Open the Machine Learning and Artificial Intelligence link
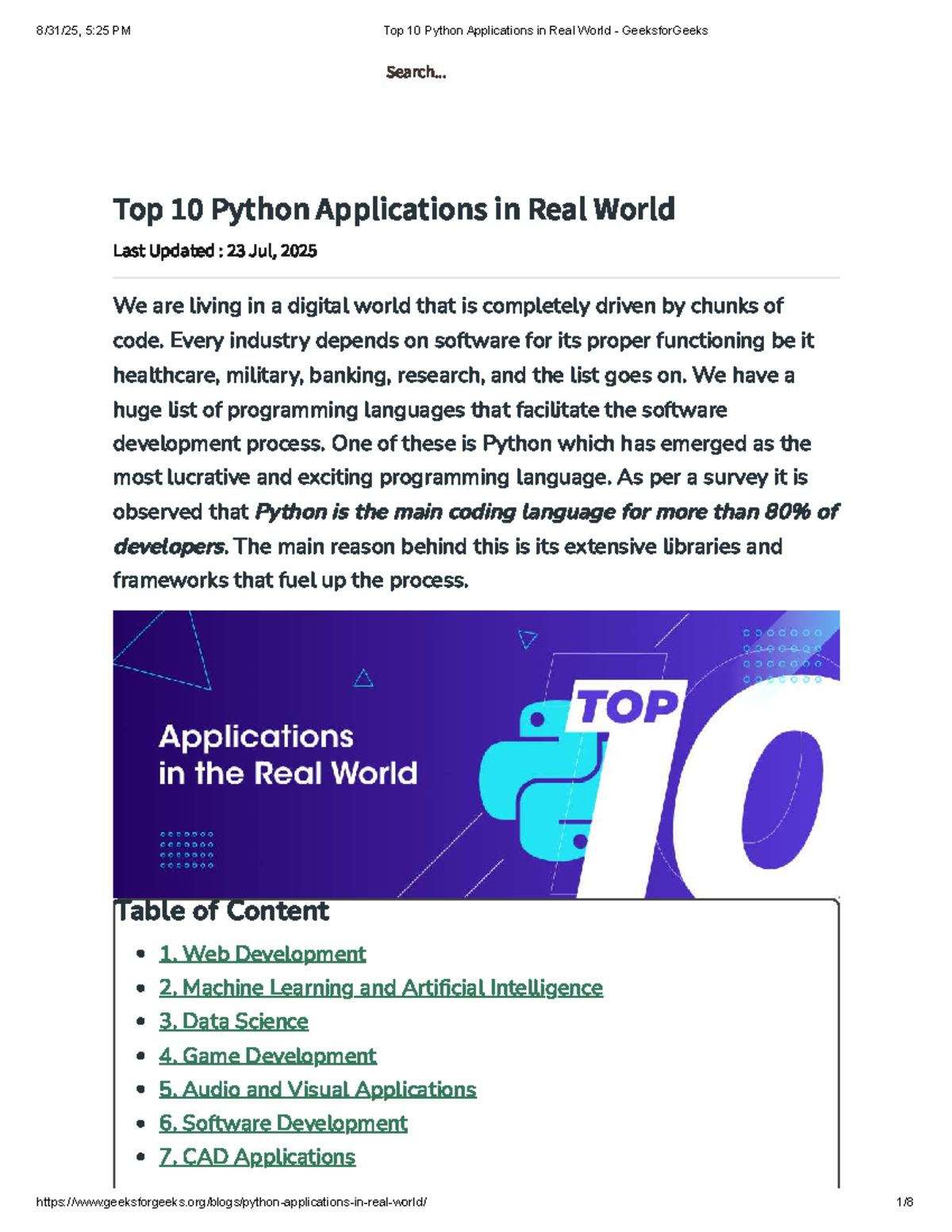The image size is (952, 1232). [381, 988]
